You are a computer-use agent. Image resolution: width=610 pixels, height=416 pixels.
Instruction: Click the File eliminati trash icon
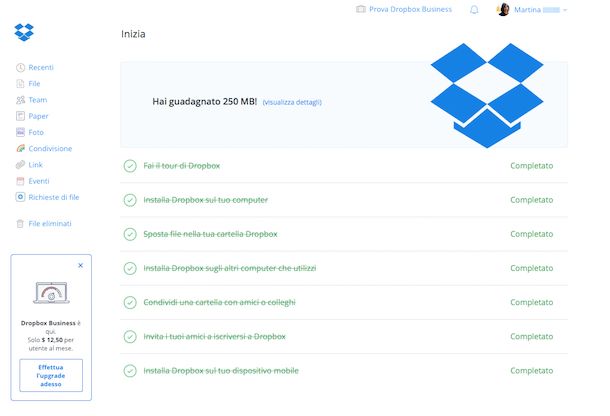(21, 224)
